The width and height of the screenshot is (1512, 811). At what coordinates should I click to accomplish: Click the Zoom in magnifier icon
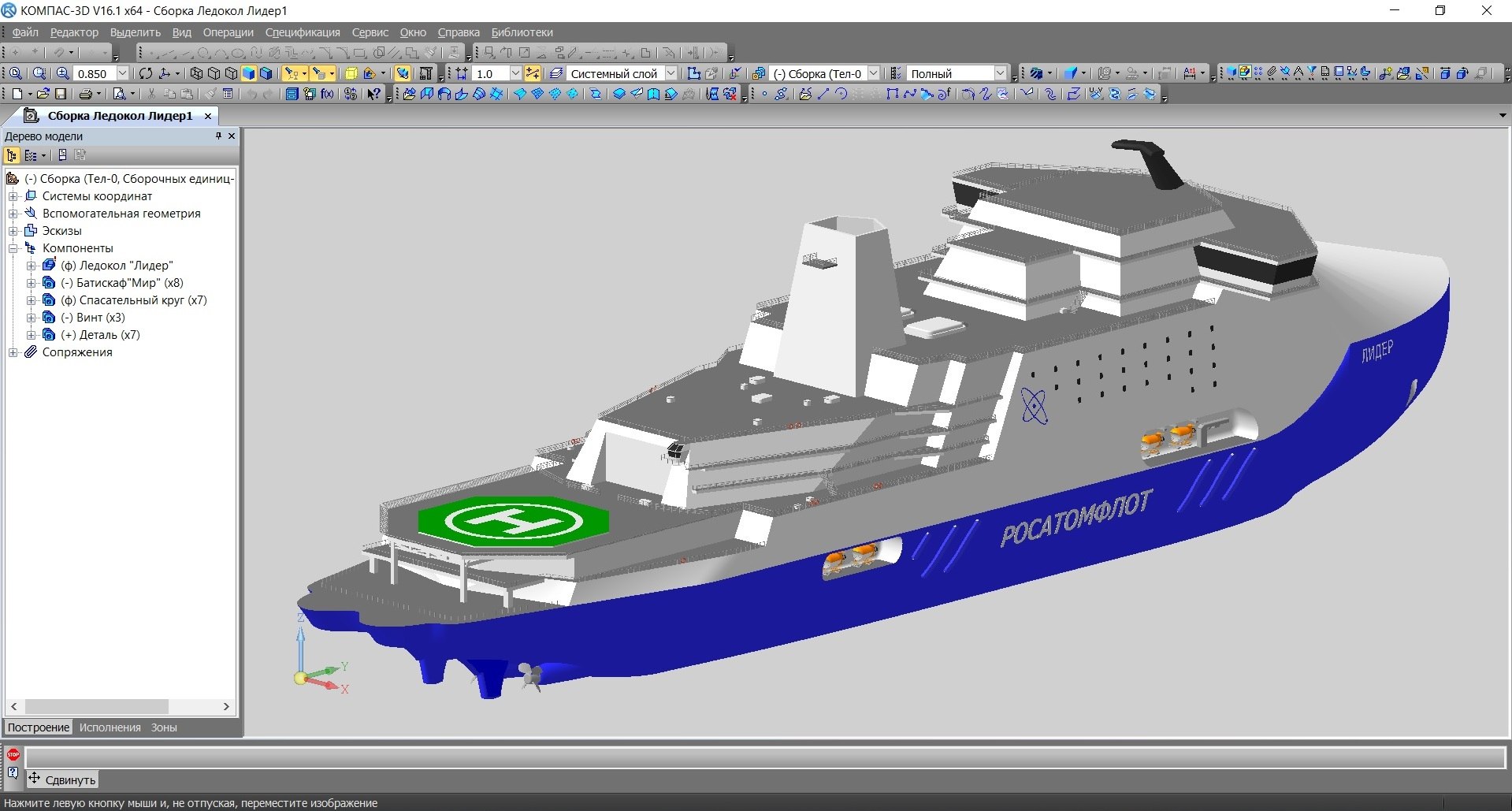63,73
